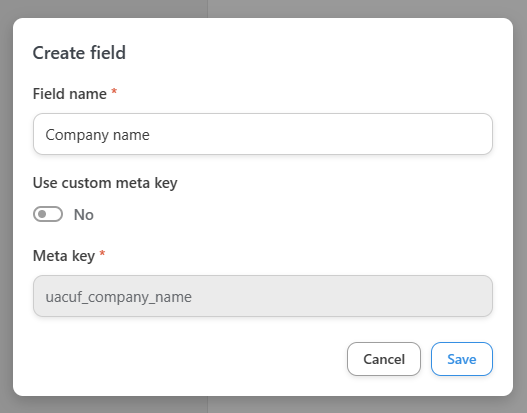The height and width of the screenshot is (413, 527).
Task: Toggle the Use custom meta key switch
Action: 48,214
